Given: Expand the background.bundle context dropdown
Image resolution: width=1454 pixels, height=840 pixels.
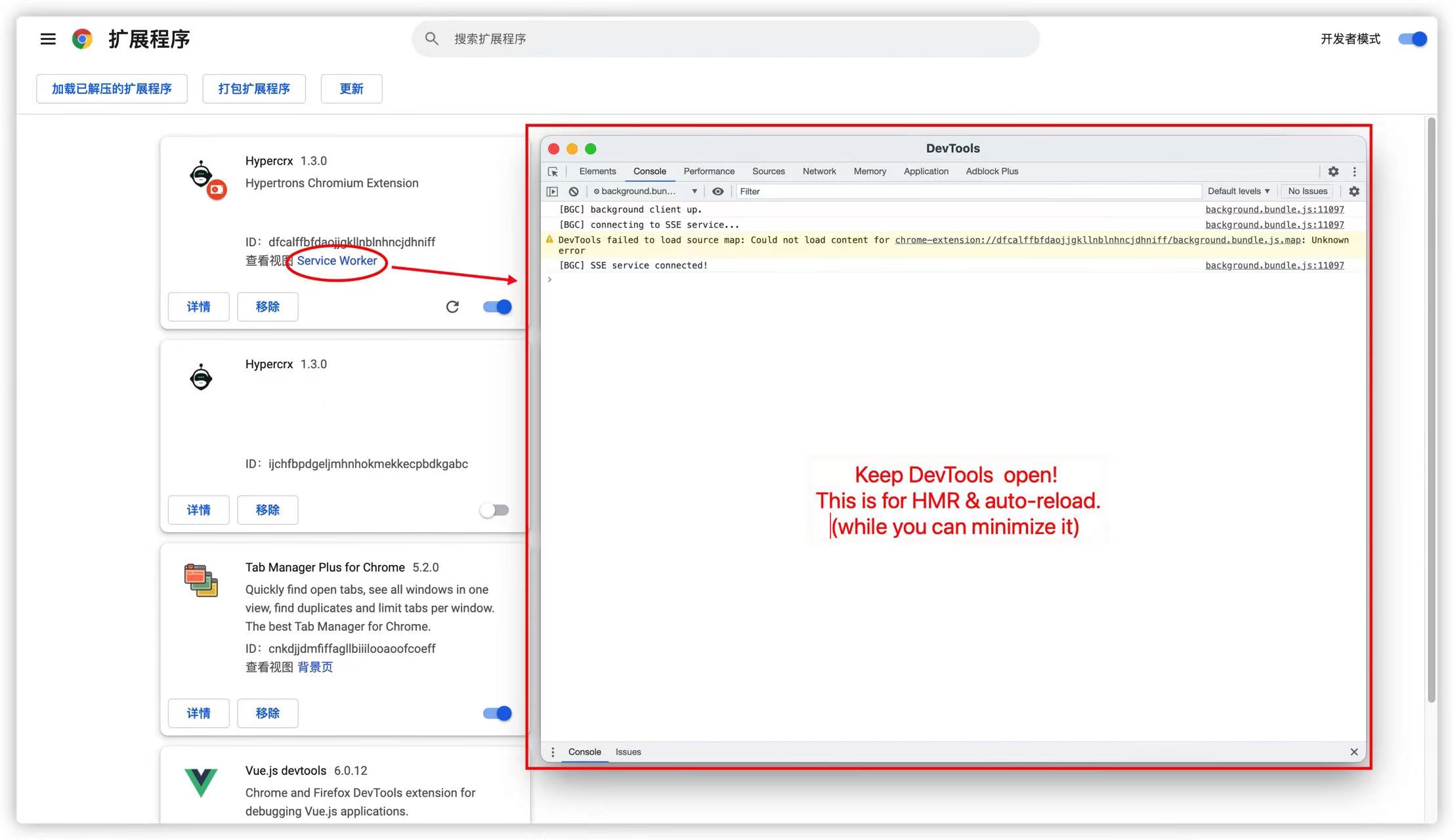Looking at the screenshot, I should (x=645, y=192).
